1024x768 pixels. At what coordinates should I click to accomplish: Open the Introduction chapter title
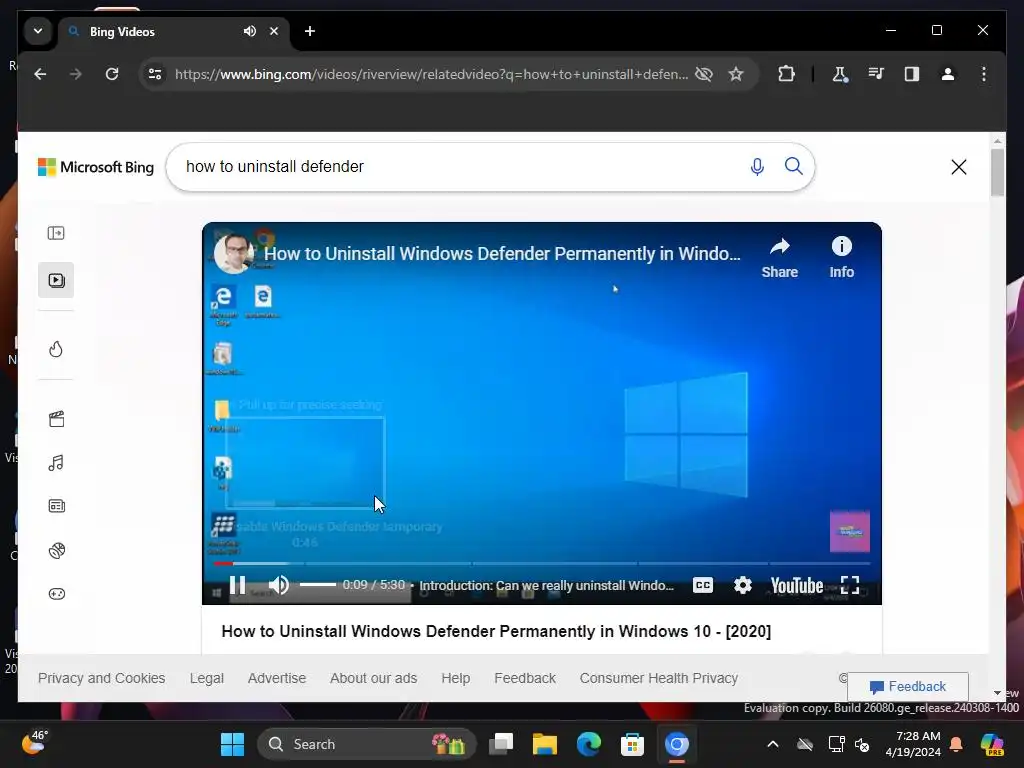(547, 586)
